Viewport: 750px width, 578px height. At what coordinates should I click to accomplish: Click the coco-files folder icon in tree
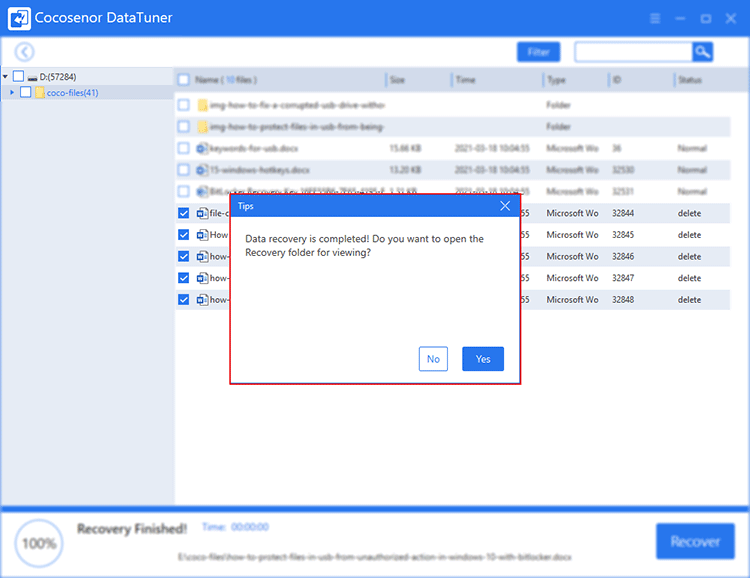pyautogui.click(x=40, y=92)
